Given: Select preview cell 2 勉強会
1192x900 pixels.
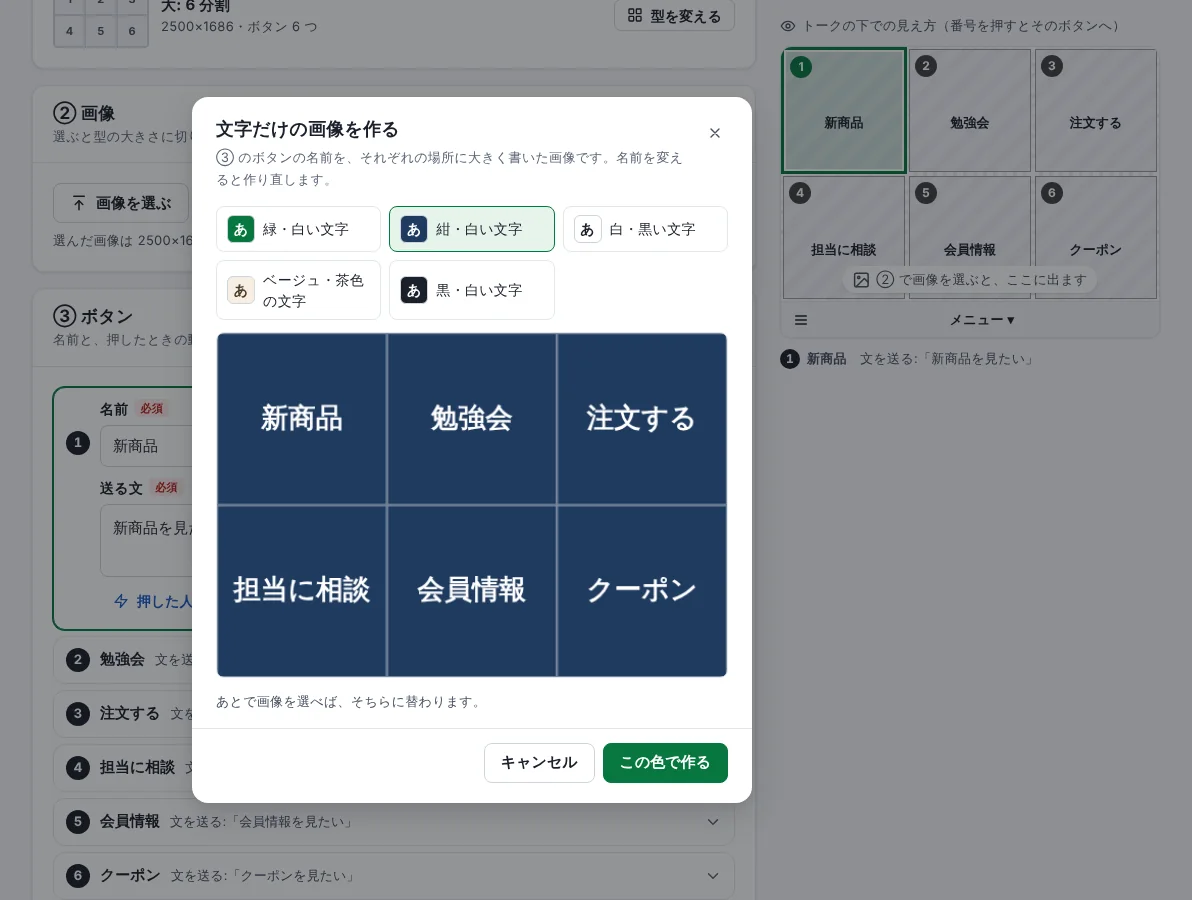Looking at the screenshot, I should (x=969, y=111).
